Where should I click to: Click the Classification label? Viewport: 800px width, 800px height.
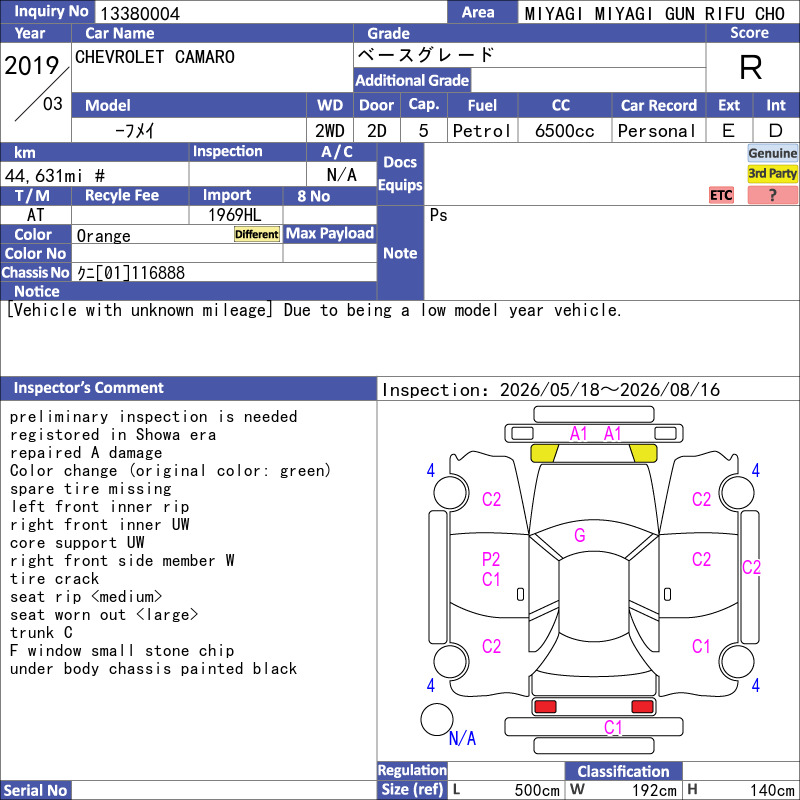point(623,771)
